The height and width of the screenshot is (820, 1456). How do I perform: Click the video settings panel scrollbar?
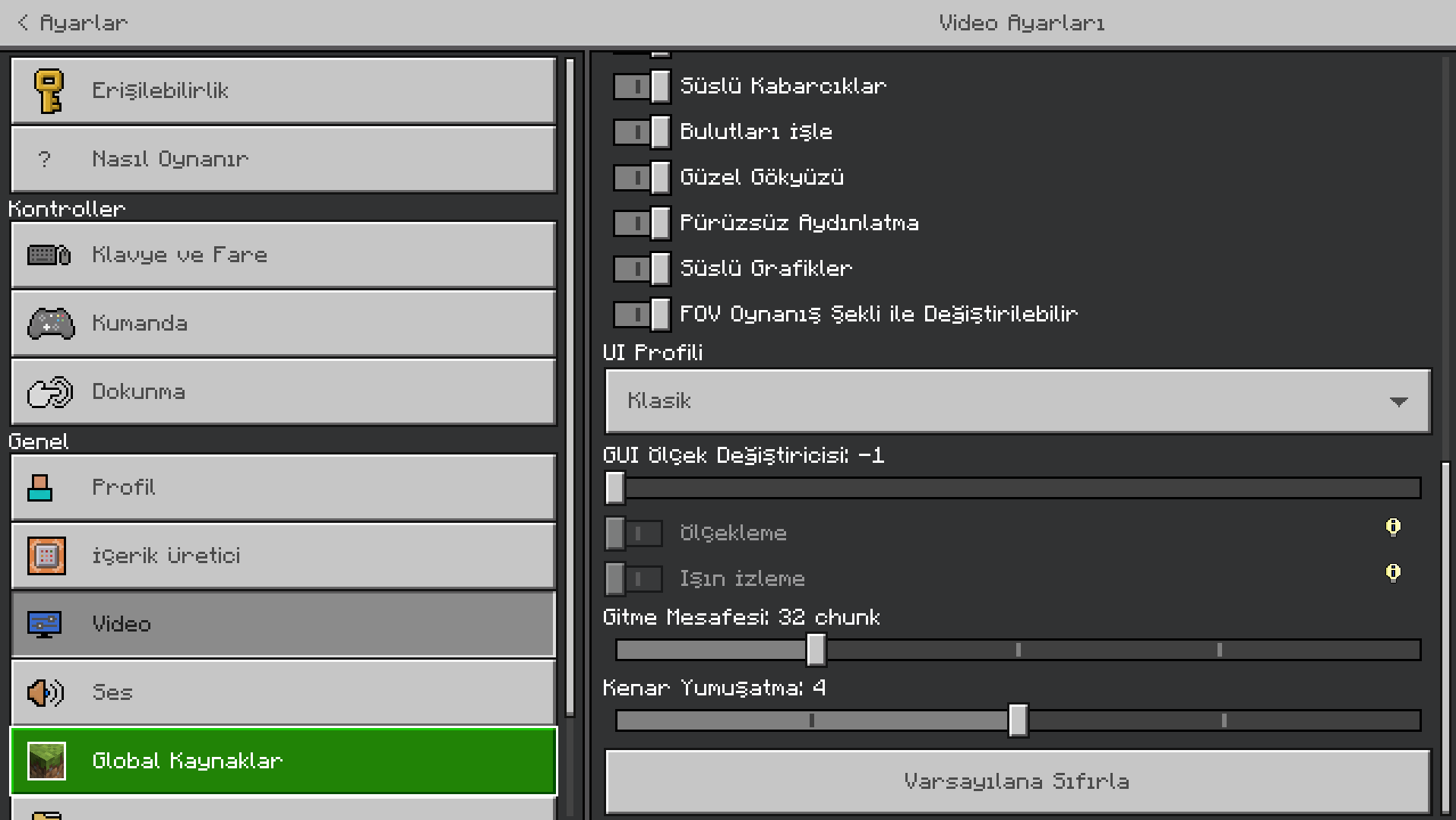pyautogui.click(x=1445, y=637)
